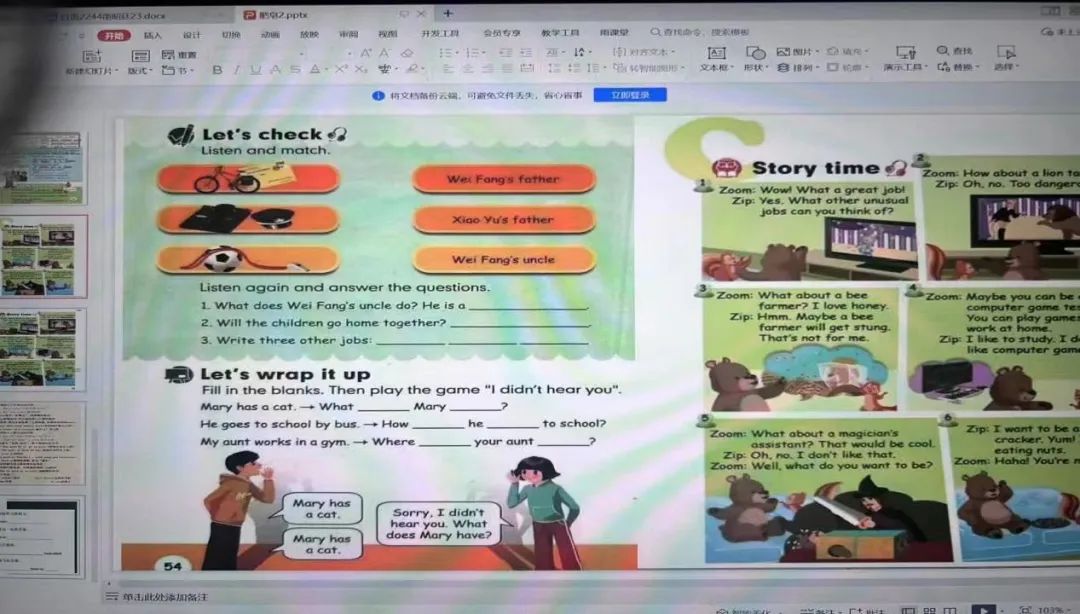Screen dimensions: 1080x614
Task: Click the clear formatting eraser icon
Action: tap(407, 53)
